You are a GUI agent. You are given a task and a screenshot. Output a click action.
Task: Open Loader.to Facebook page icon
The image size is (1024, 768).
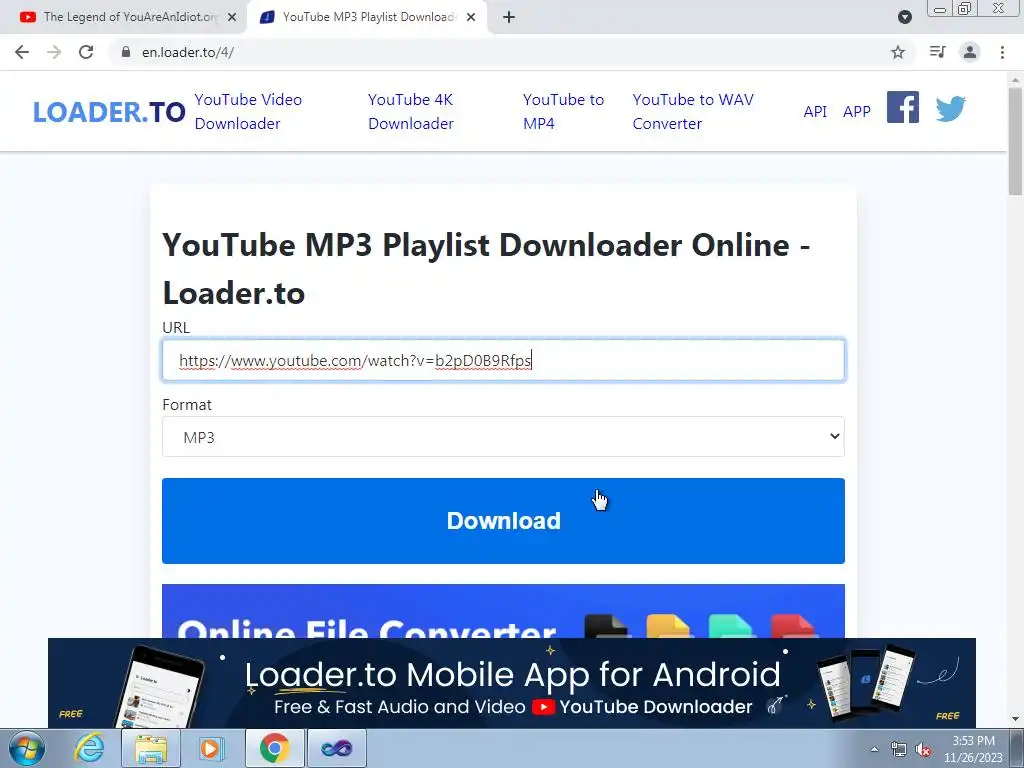903,107
